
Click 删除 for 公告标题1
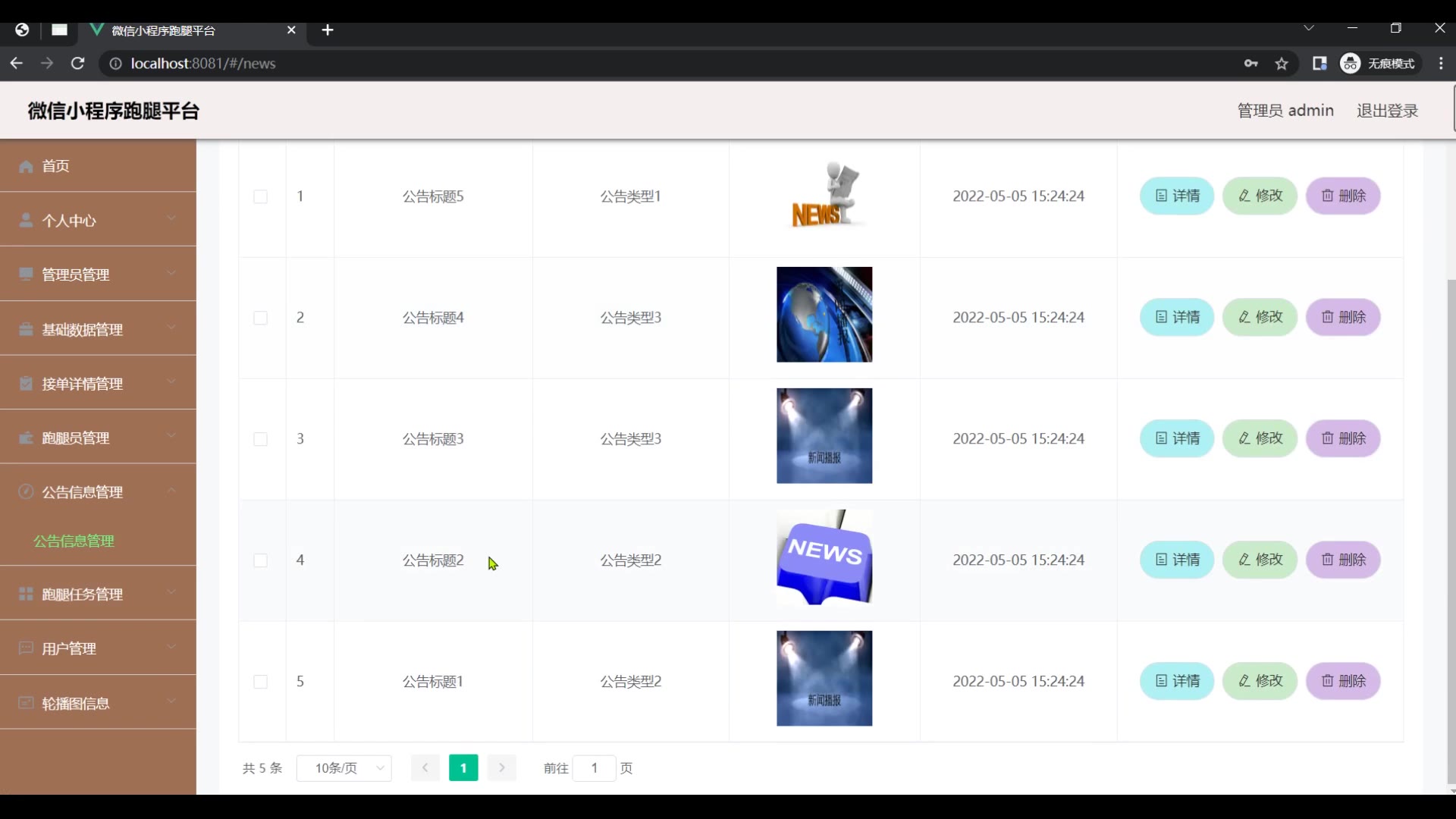click(1343, 682)
